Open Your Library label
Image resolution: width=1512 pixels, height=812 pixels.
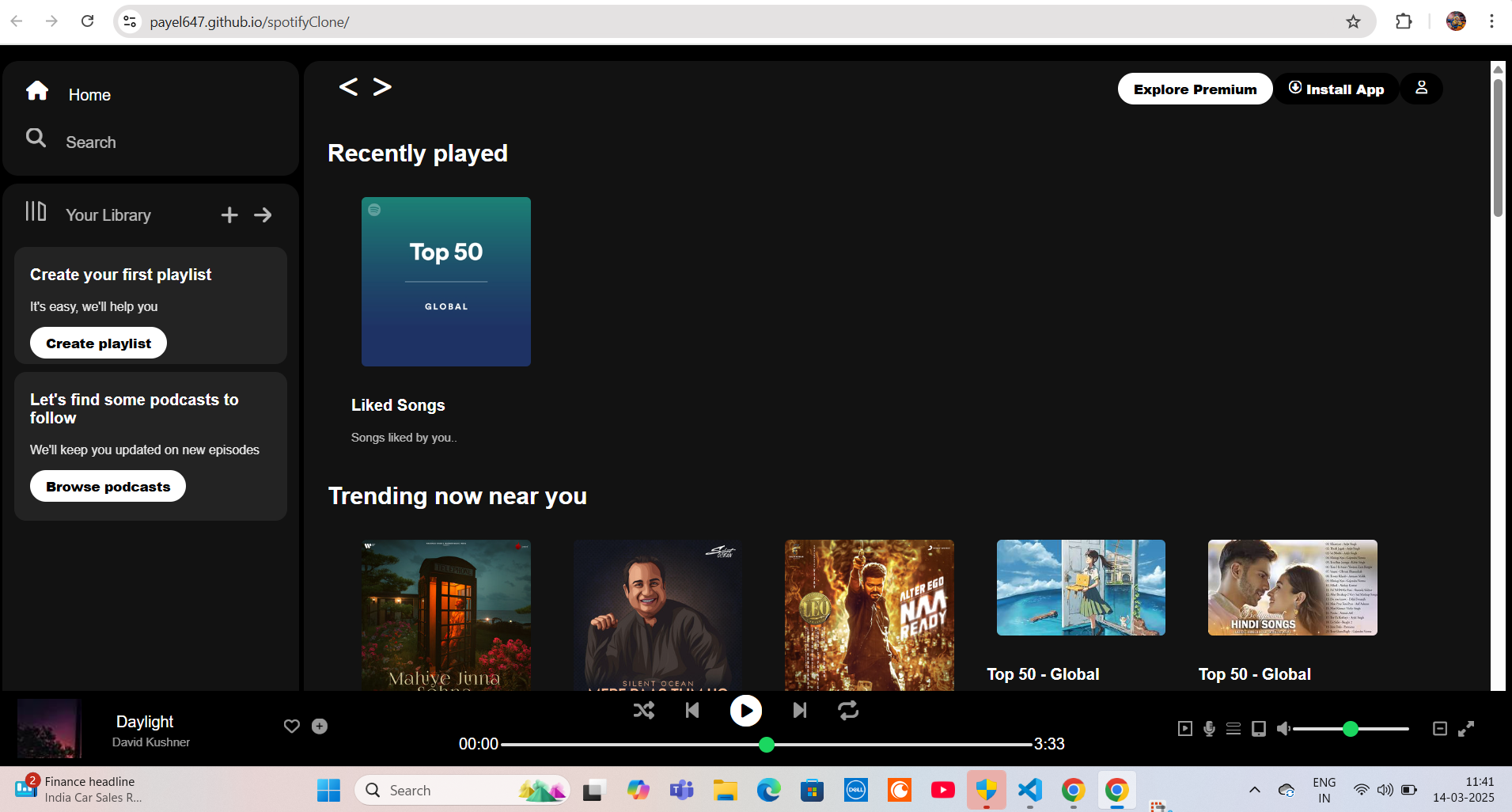point(108,215)
